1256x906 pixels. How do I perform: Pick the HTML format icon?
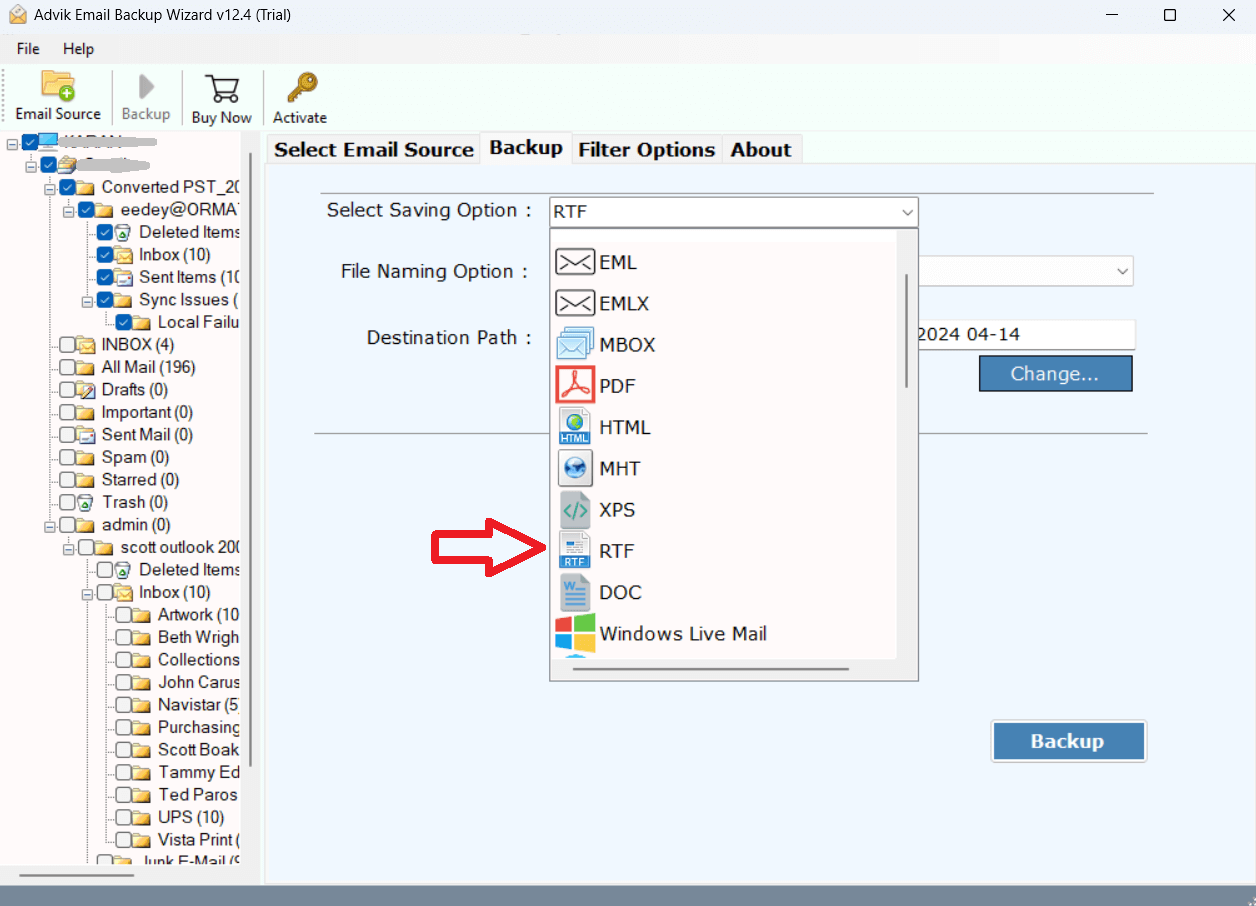[575, 427]
